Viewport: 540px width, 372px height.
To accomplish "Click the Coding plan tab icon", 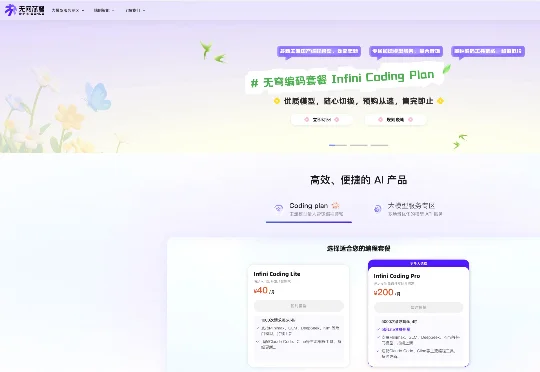I will click(x=278, y=208).
